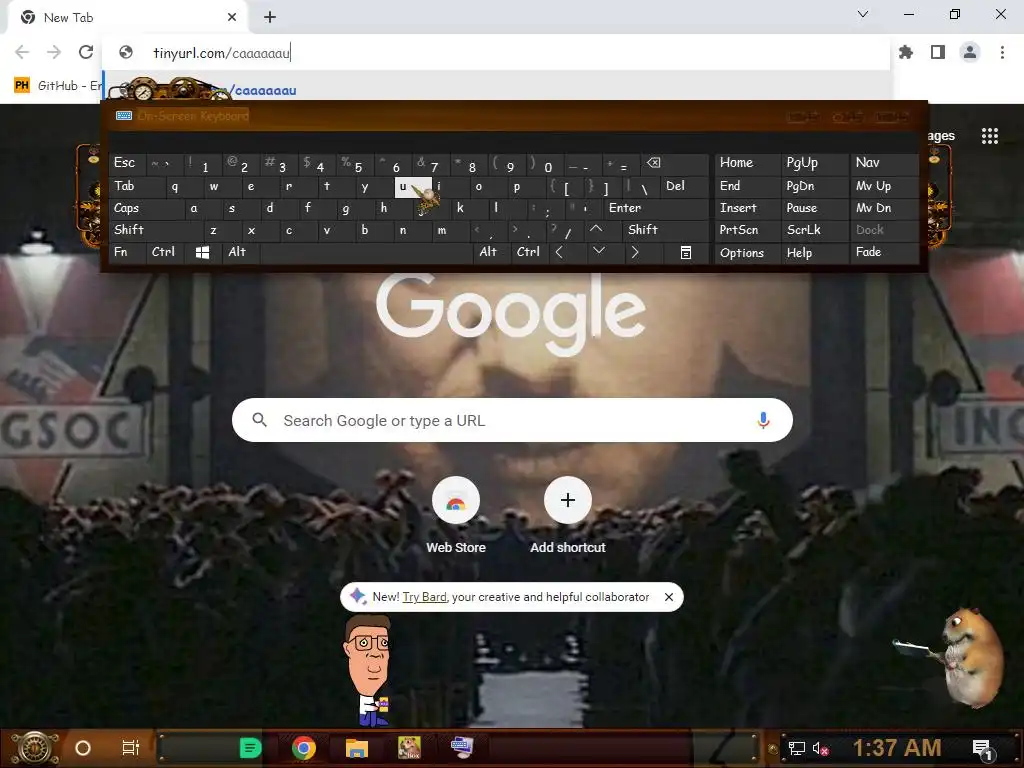Click the Windows logo key on the keyboard
This screenshot has height=768, width=1024.
tap(202, 253)
